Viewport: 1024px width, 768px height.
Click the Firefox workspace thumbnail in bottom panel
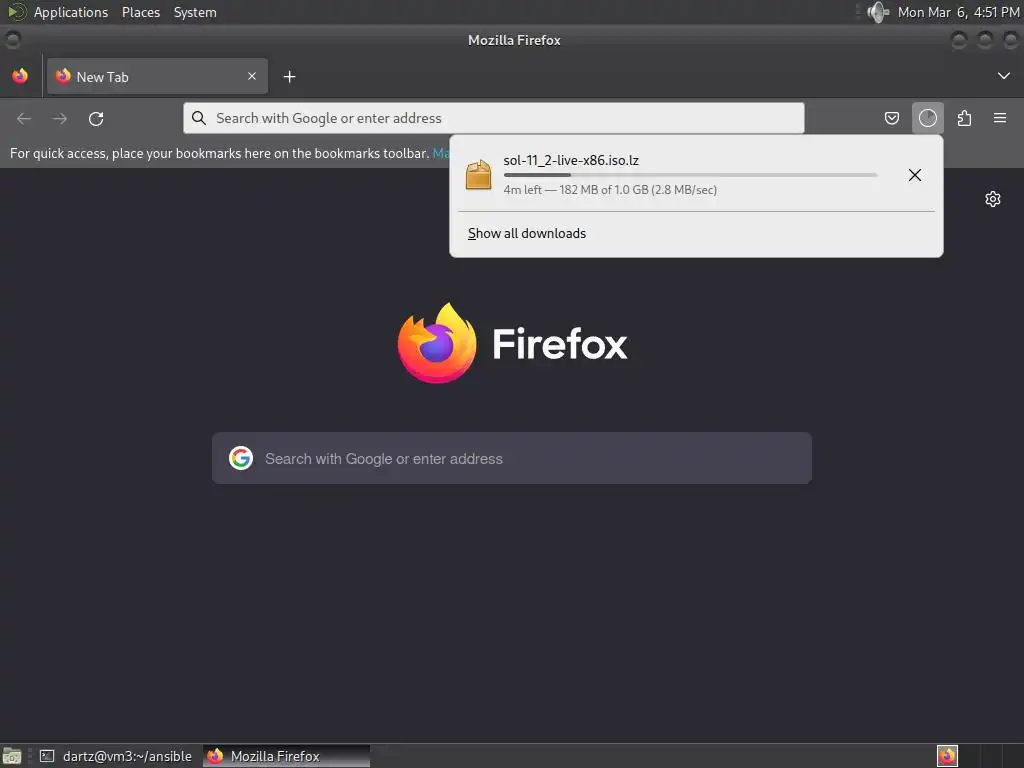click(x=947, y=756)
